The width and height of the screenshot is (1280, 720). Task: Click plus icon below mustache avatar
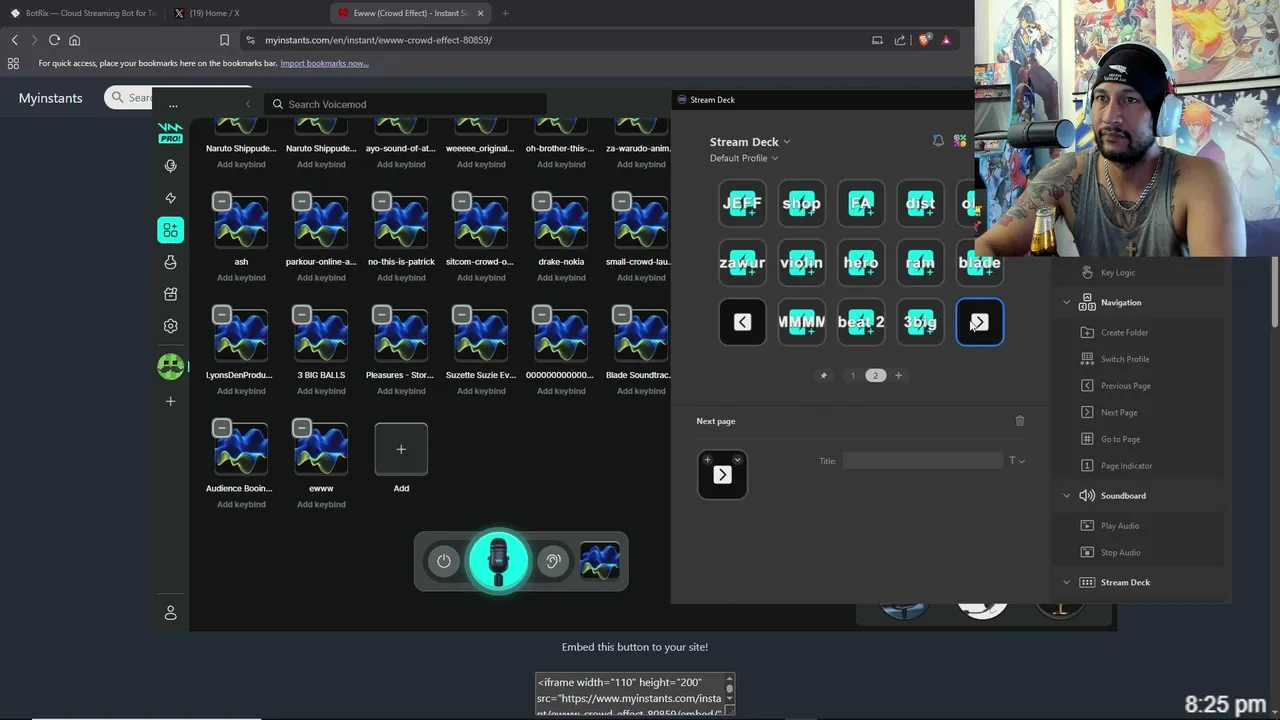170,401
